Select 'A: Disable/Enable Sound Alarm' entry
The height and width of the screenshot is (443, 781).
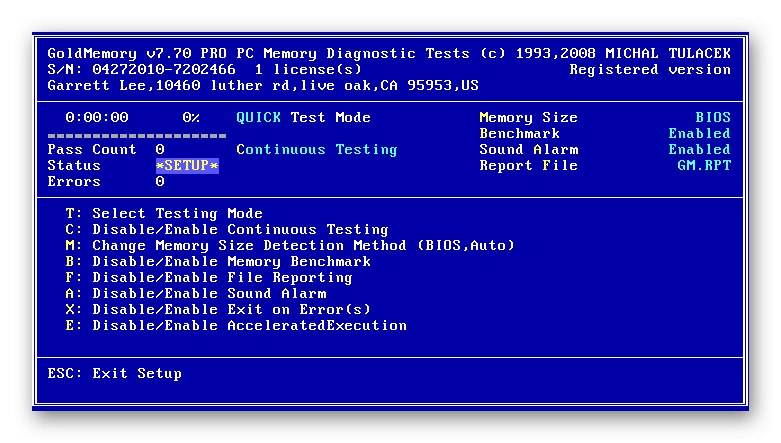[196, 293]
